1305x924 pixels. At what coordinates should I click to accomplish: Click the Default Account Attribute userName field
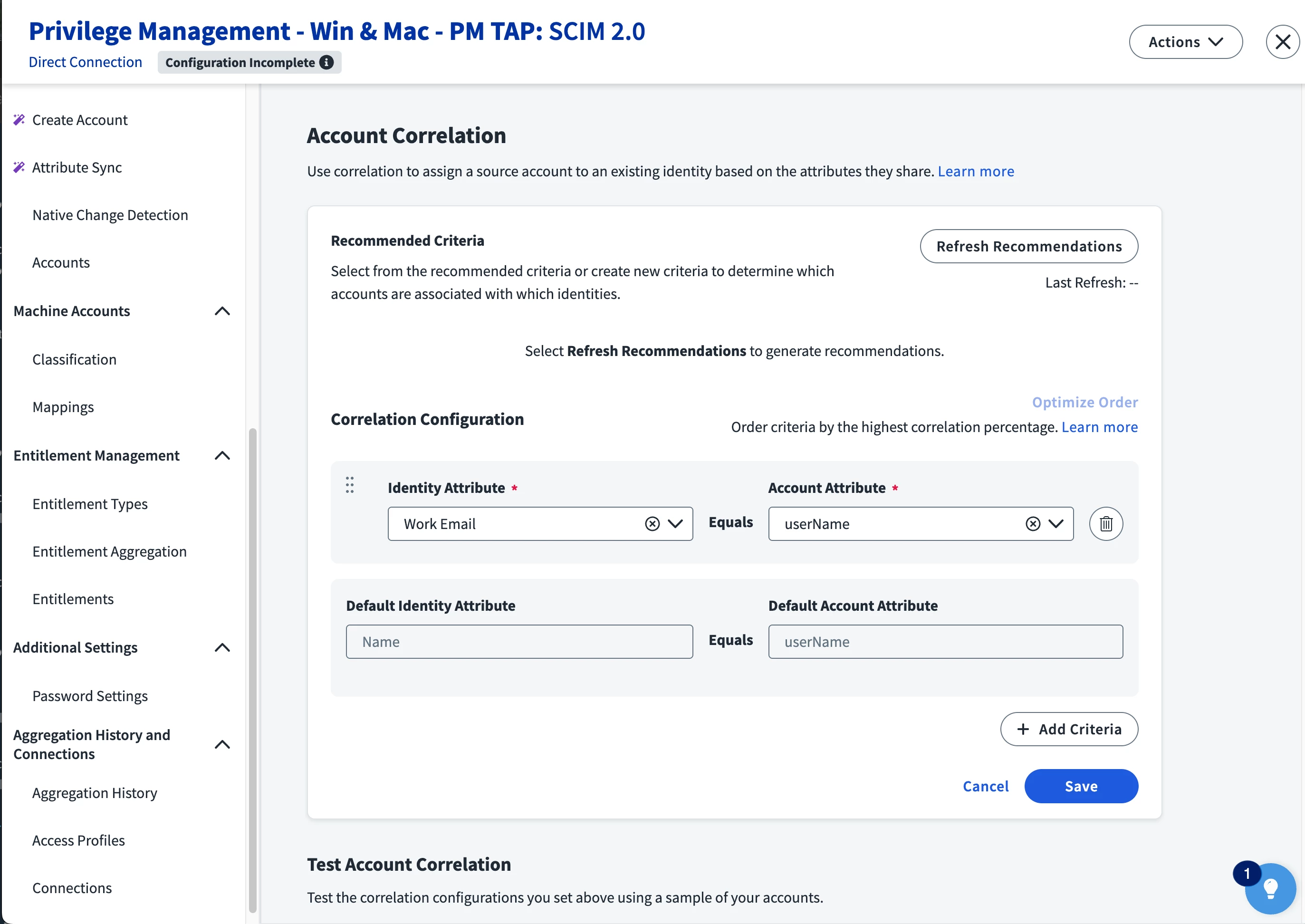[945, 641]
